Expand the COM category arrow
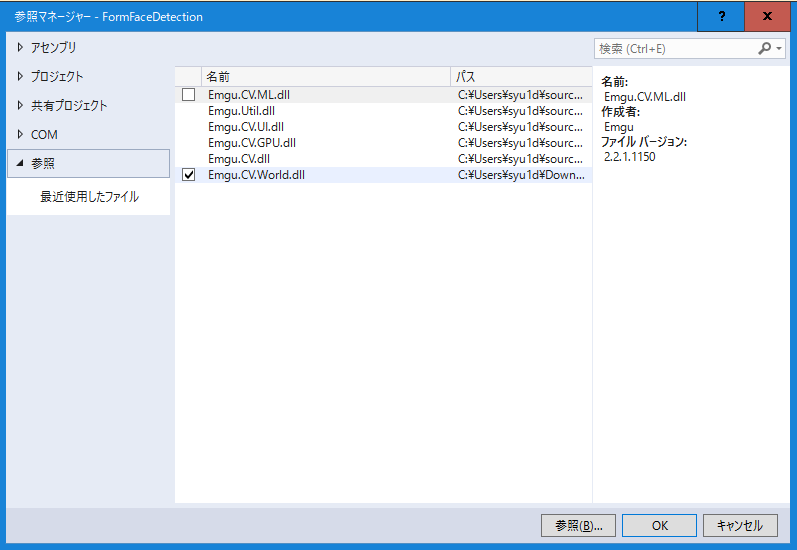797x550 pixels. [x=20, y=134]
